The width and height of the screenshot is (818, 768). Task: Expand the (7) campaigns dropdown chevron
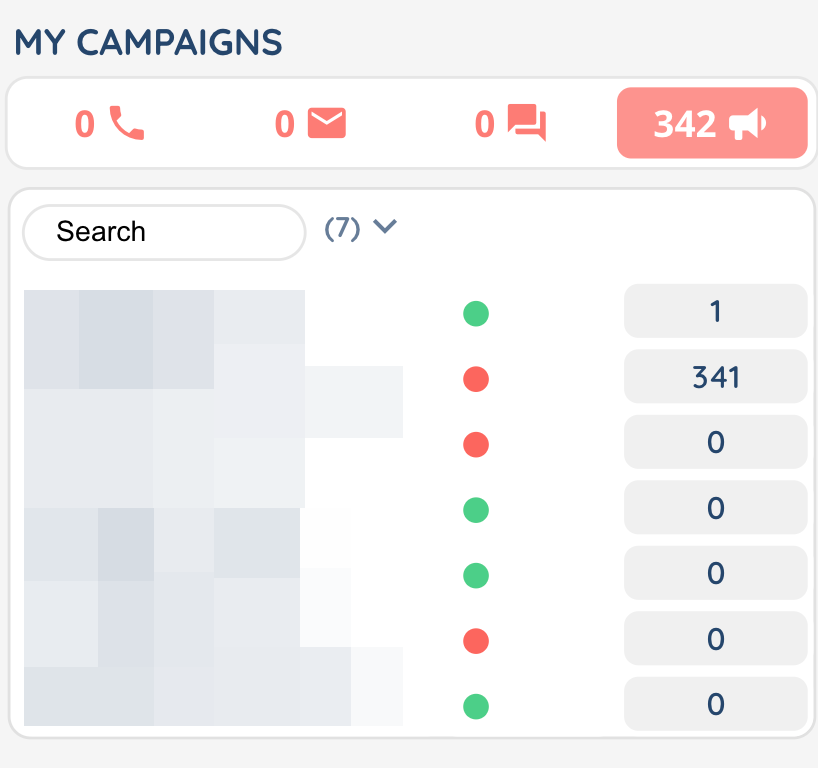(385, 228)
